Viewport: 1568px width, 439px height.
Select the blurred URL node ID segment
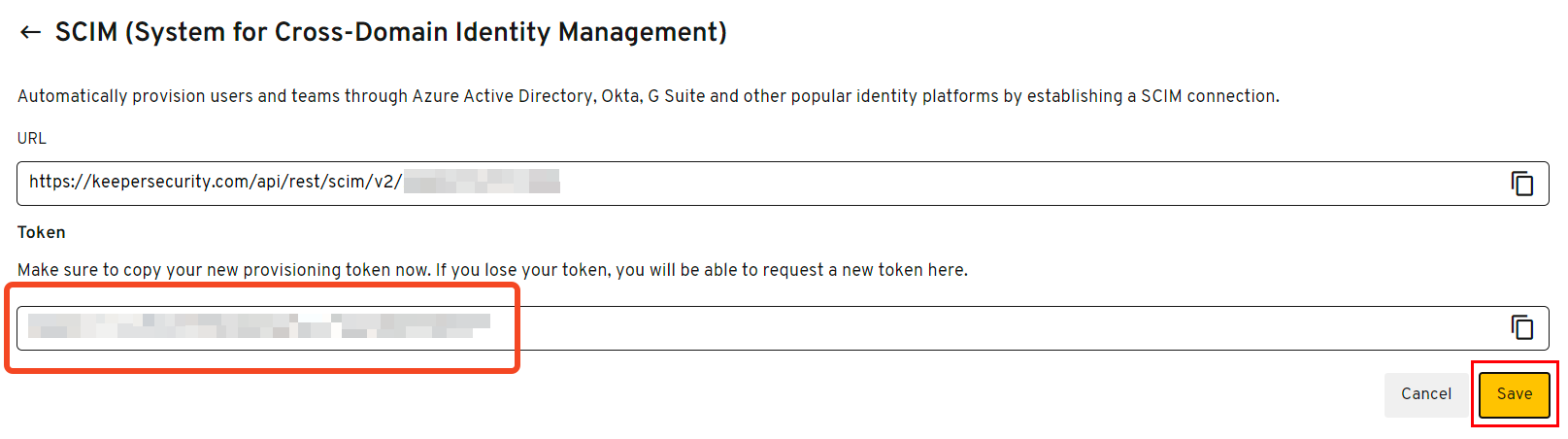point(482,182)
